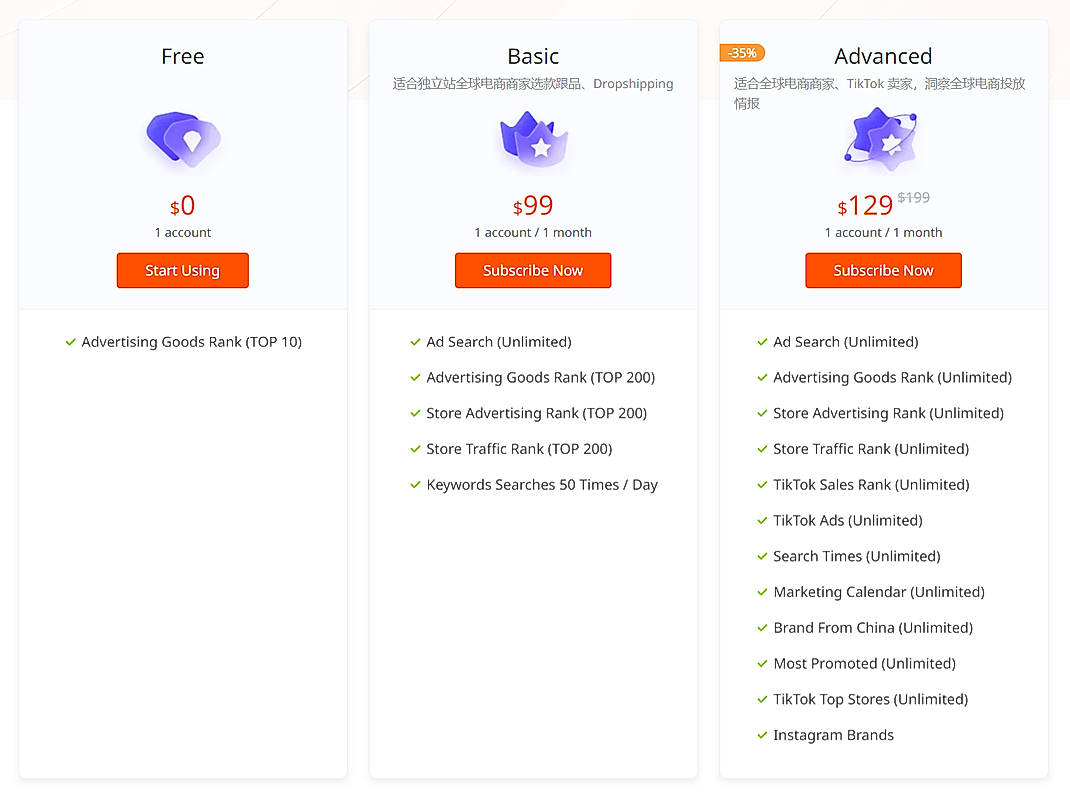This screenshot has width=1070, height=797.
Task: Select the Free plan title
Action: (x=182, y=56)
